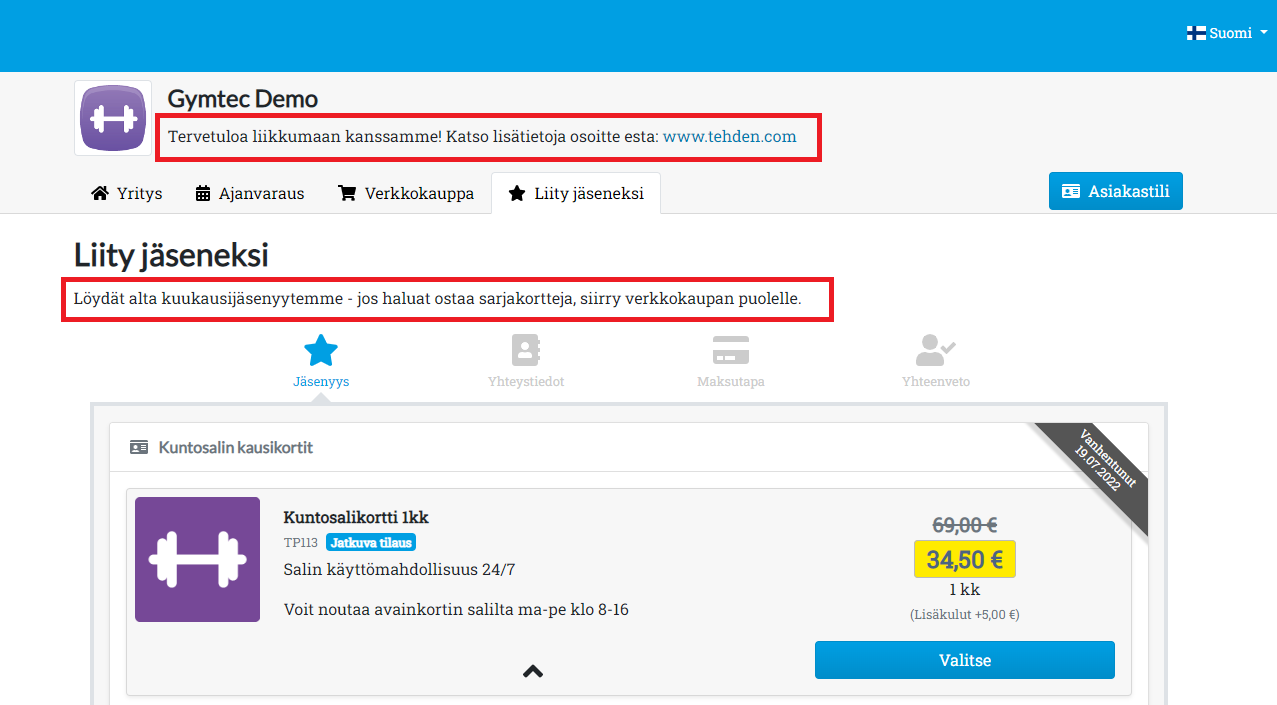Image resolution: width=1277 pixels, height=705 pixels.
Task: Click the yellow 34,50 € price tag
Action: (x=964, y=559)
